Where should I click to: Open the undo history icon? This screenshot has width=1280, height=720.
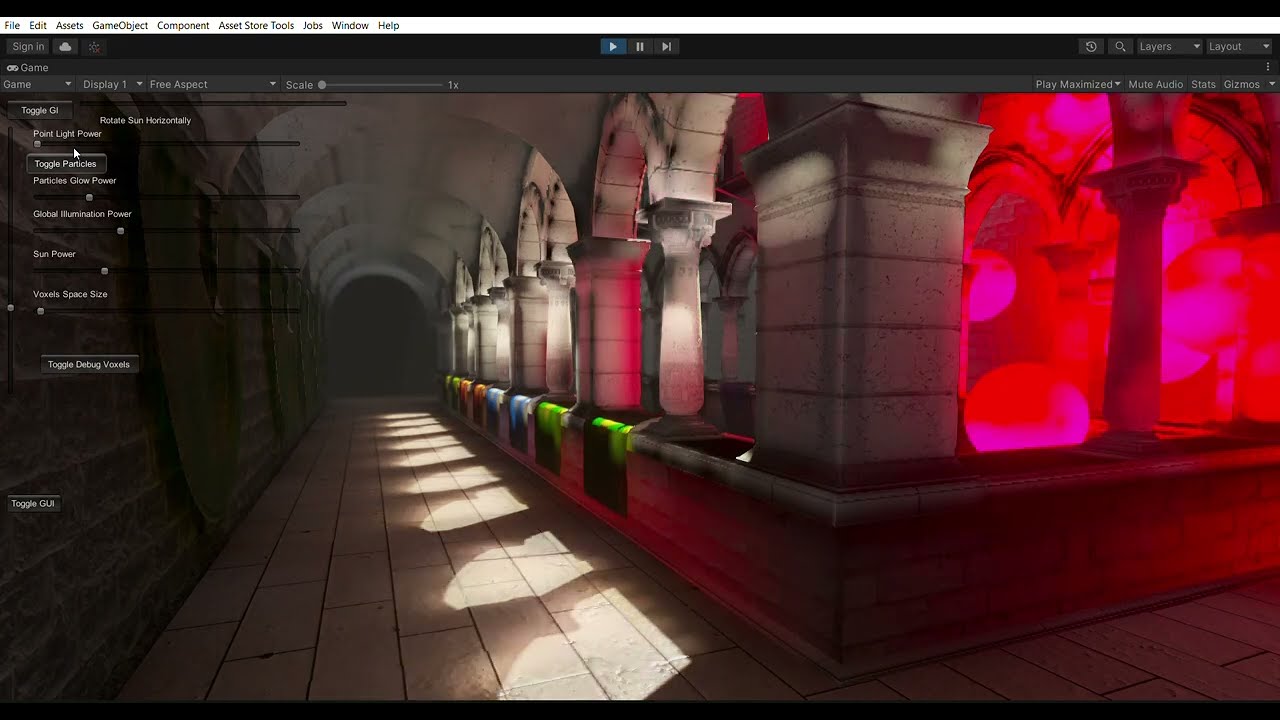click(x=1091, y=46)
